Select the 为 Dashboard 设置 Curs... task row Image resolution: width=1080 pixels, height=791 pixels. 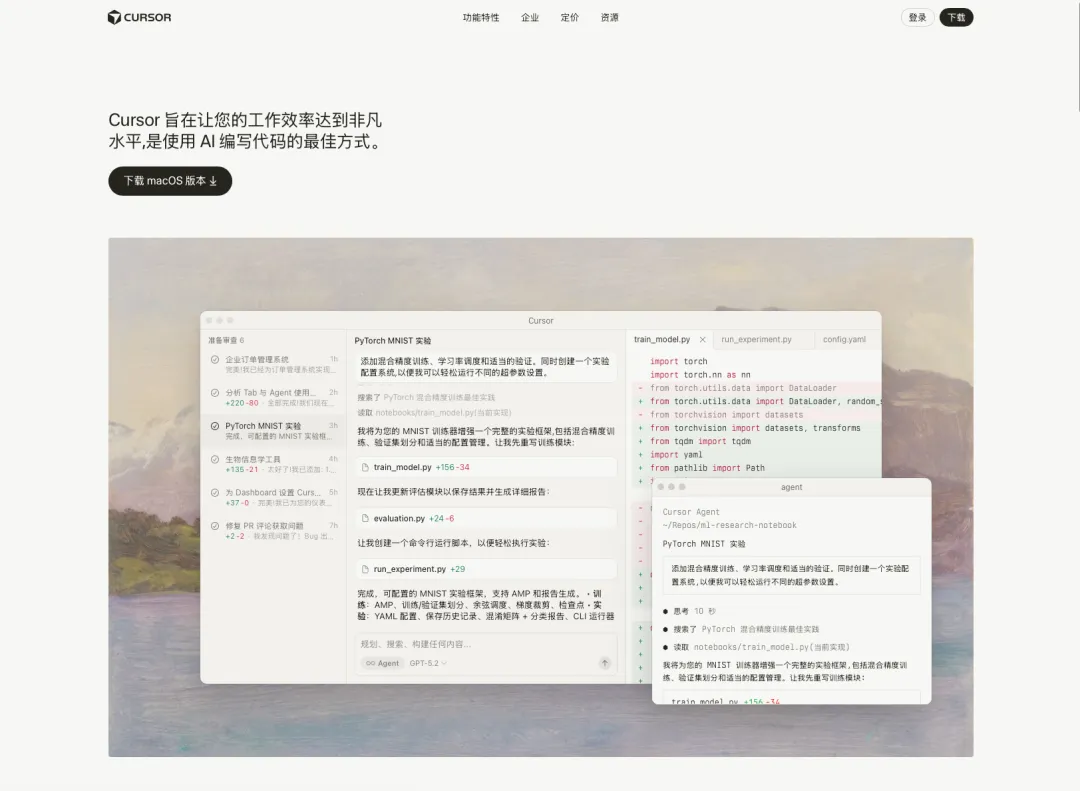274,497
